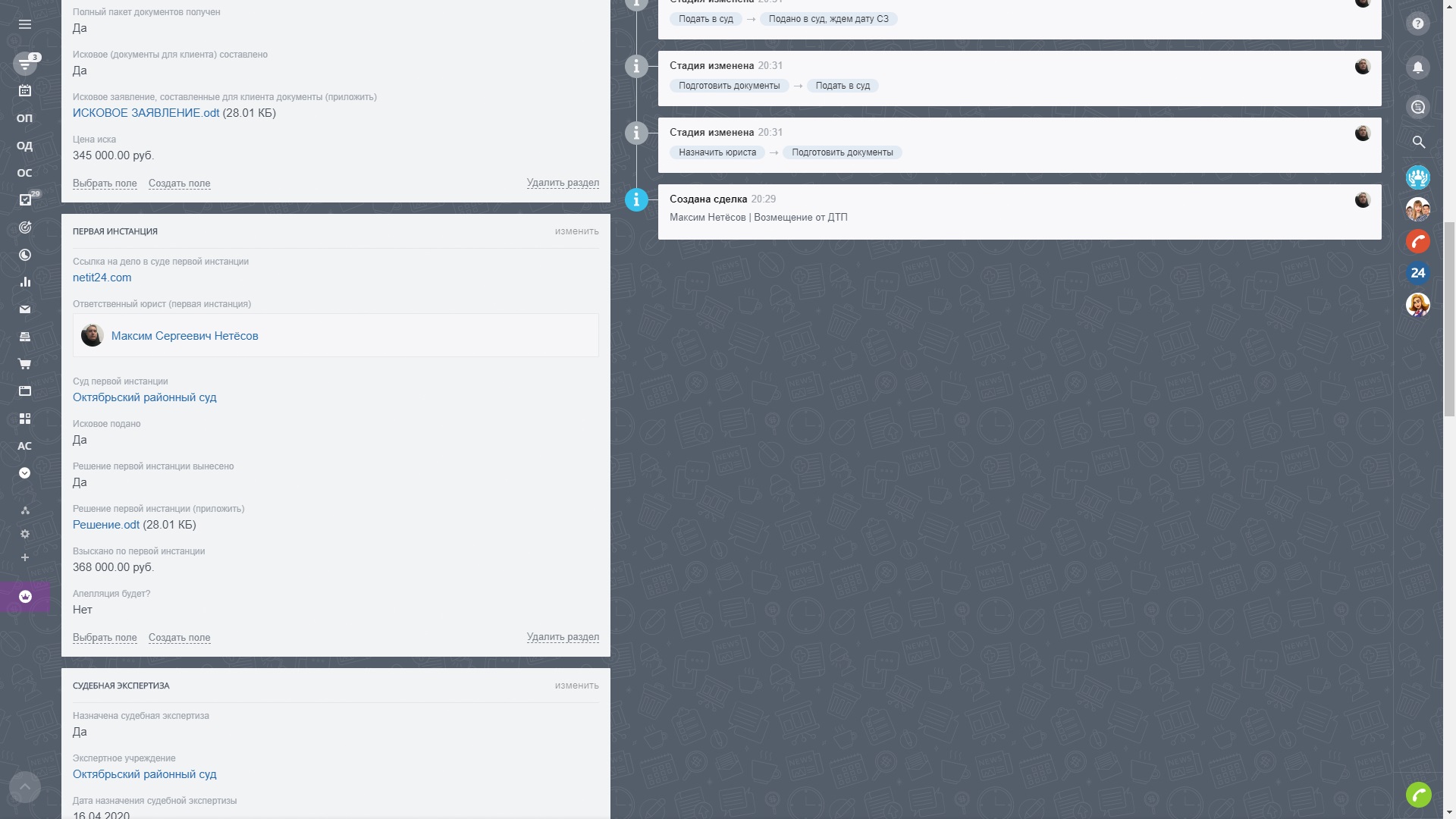Open search magnifier in right panel
Screen dimensions: 1456x819
pyautogui.click(x=1418, y=142)
